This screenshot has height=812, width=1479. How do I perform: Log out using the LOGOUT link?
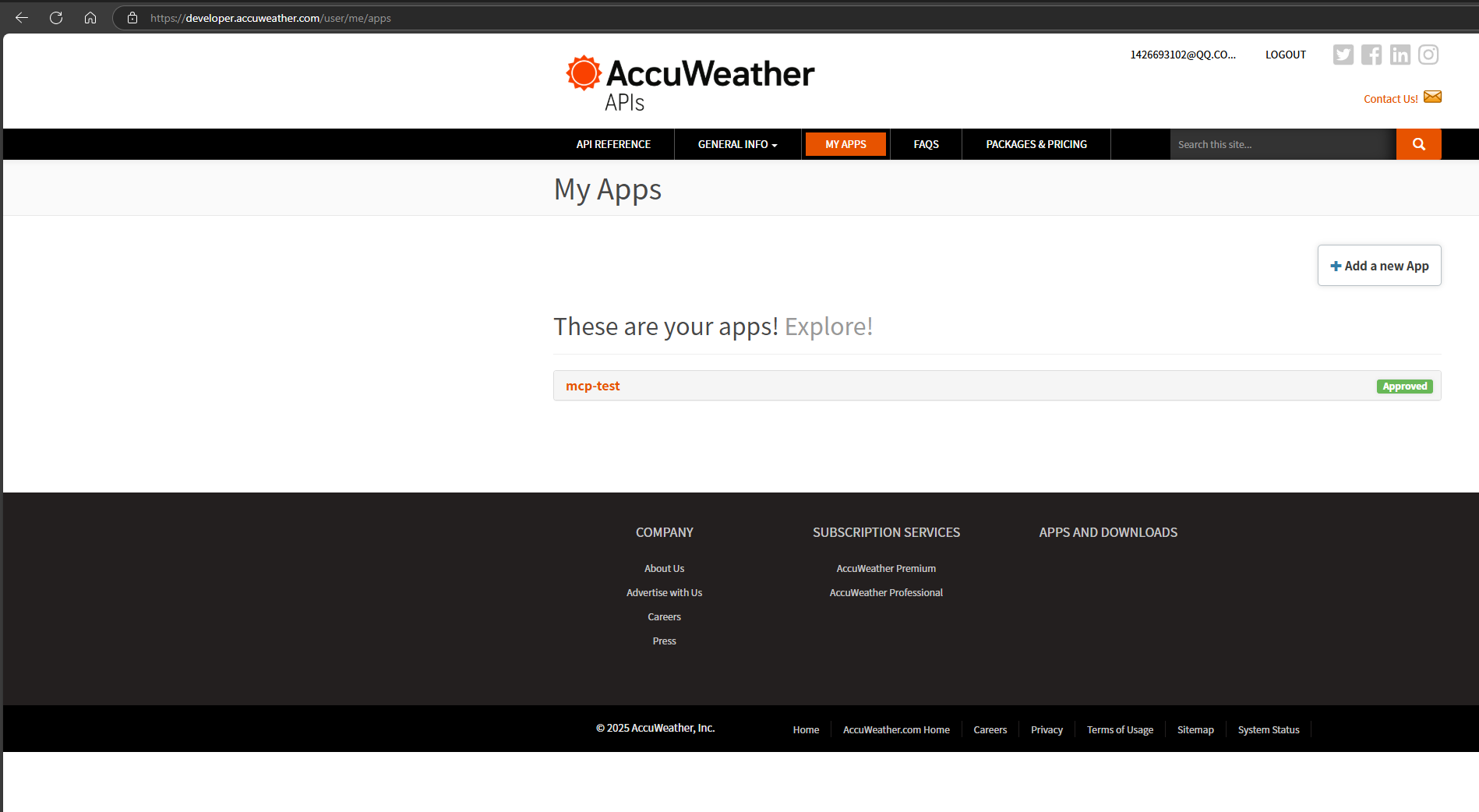pyautogui.click(x=1286, y=55)
